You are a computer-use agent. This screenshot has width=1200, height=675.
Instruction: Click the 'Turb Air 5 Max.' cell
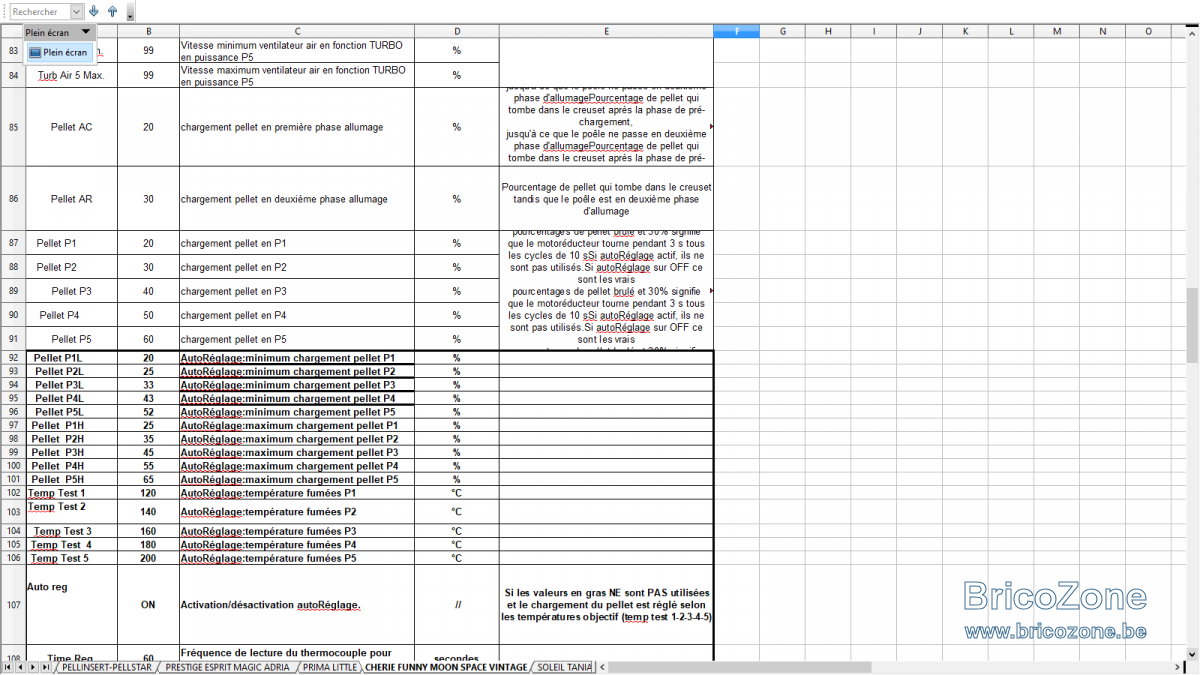71,75
